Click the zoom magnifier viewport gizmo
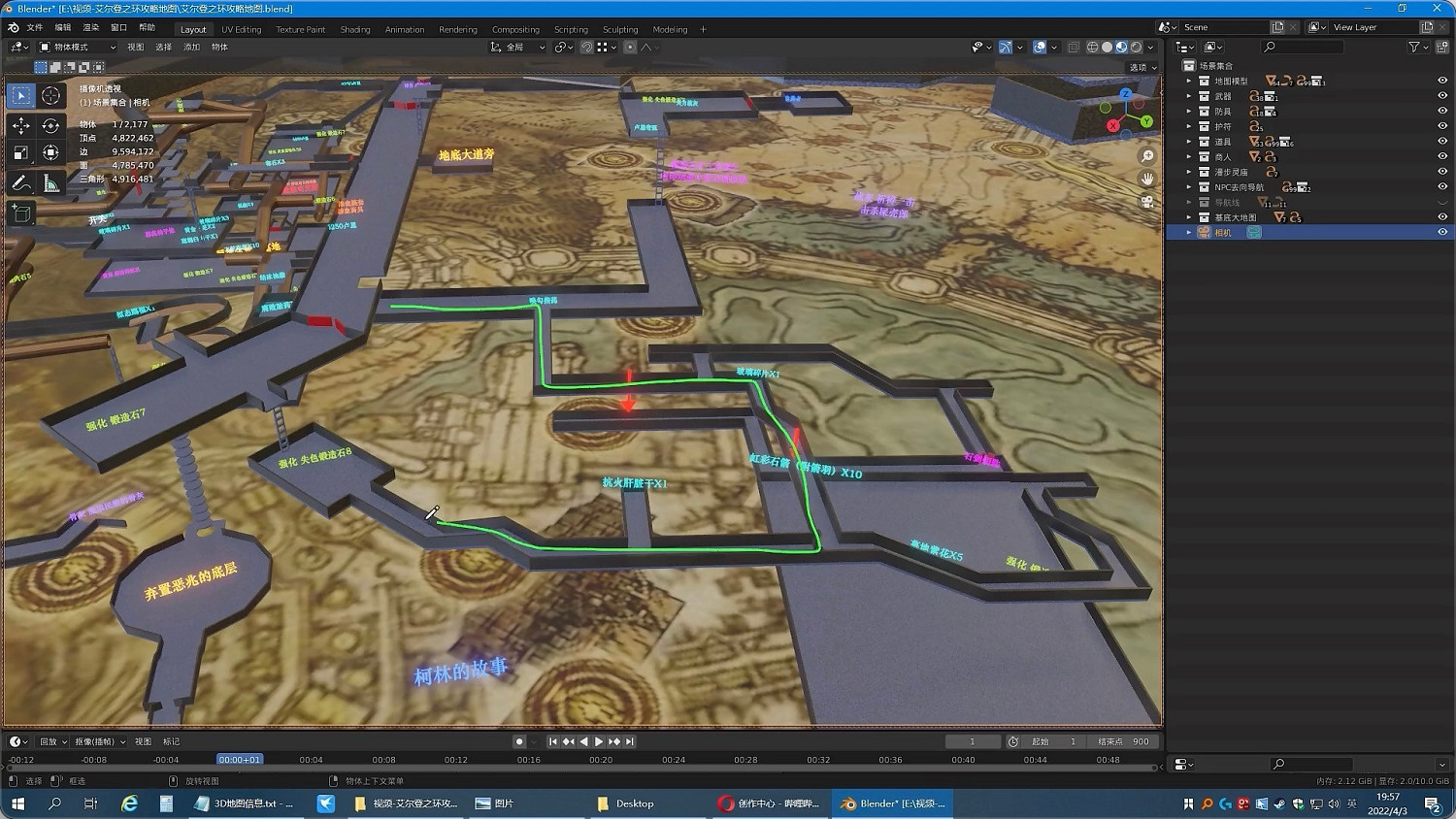This screenshot has width=1456, height=819. (x=1147, y=156)
